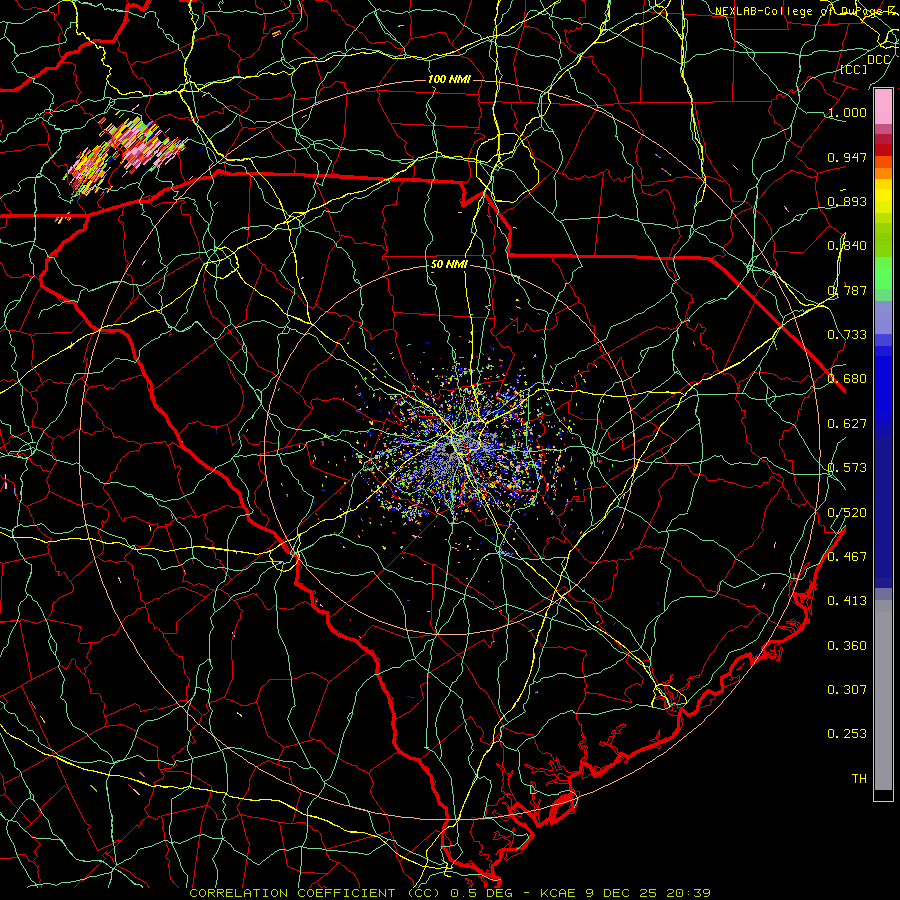The image size is (900, 900).
Task: Click the '50 NMI' range ring label
Action: (449, 265)
